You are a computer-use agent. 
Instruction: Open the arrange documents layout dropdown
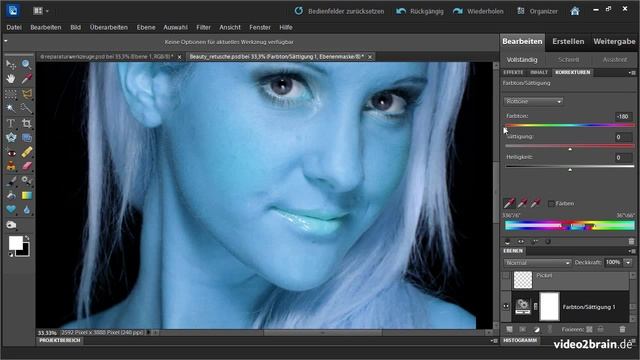[40, 11]
